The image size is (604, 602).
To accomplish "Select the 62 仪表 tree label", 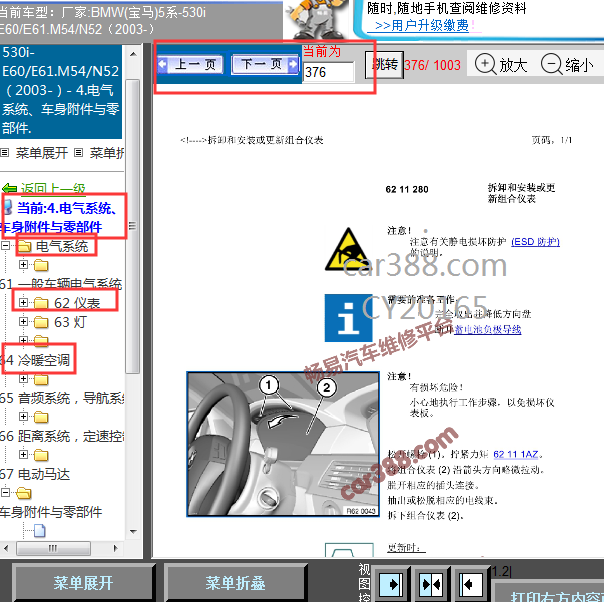I will 77,303.
